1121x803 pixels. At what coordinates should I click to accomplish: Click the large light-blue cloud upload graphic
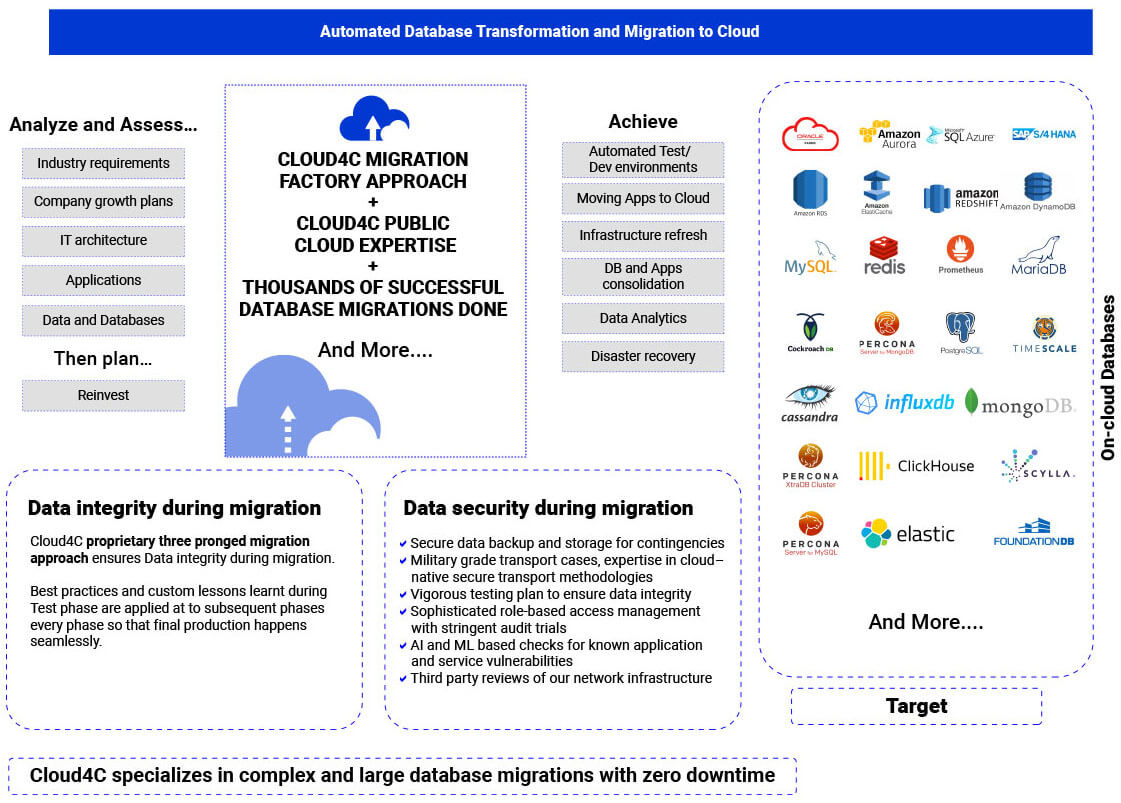tap(302, 405)
